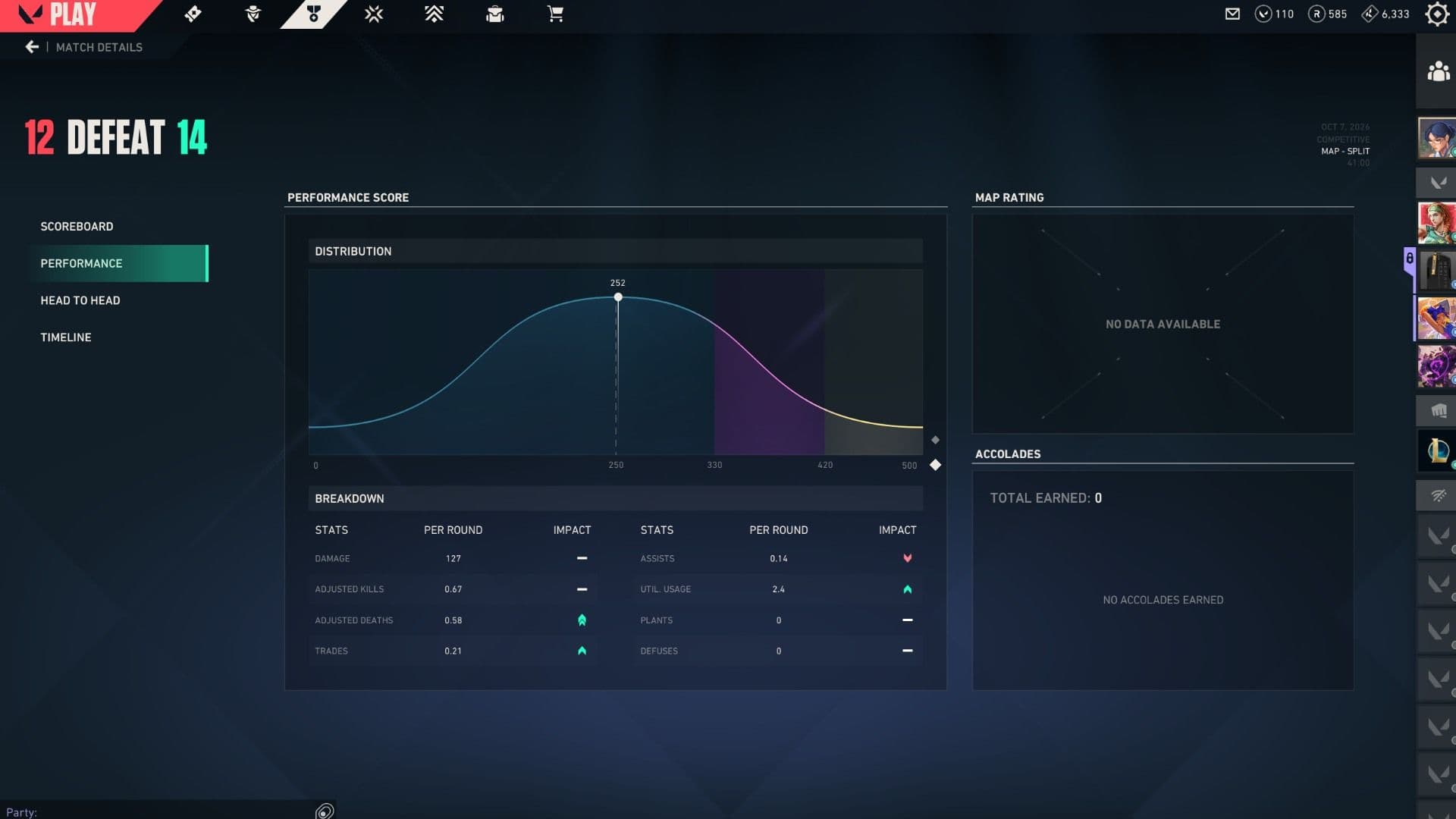Click the PLAY button
The image size is (1456, 819).
tap(72, 14)
